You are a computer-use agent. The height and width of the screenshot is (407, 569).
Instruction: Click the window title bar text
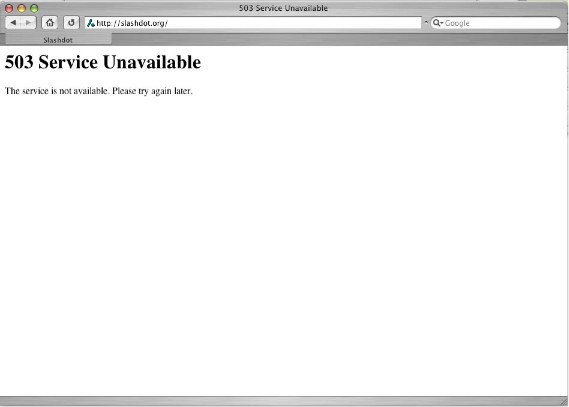coord(283,8)
